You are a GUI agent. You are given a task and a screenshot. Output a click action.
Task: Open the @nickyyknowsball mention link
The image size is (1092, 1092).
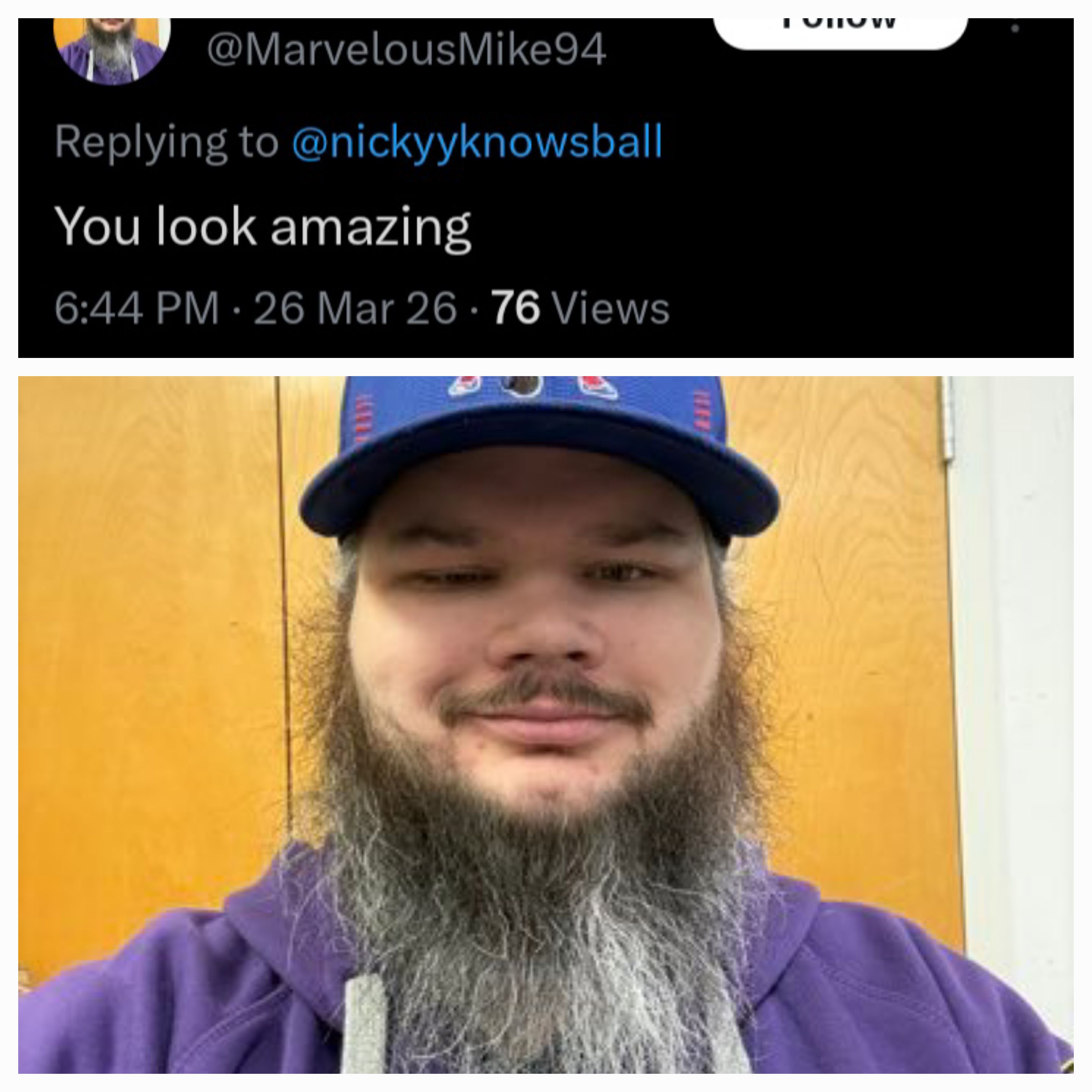477,142
